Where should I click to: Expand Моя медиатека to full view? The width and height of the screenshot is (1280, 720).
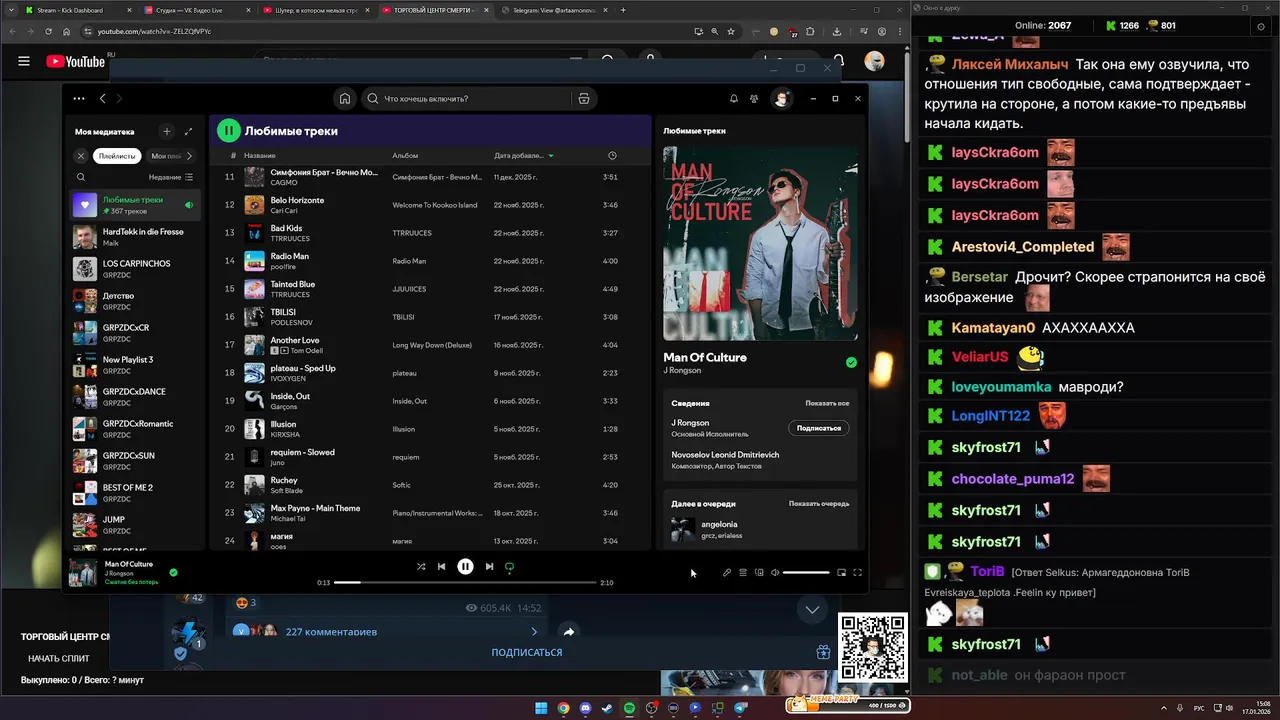click(x=188, y=131)
